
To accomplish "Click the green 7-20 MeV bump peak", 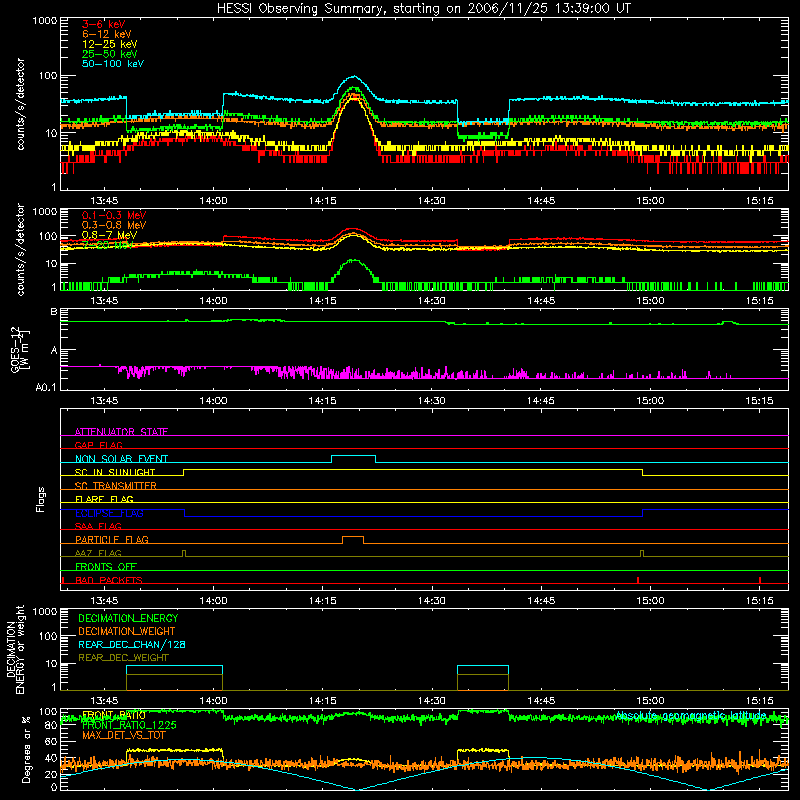I will (353, 260).
